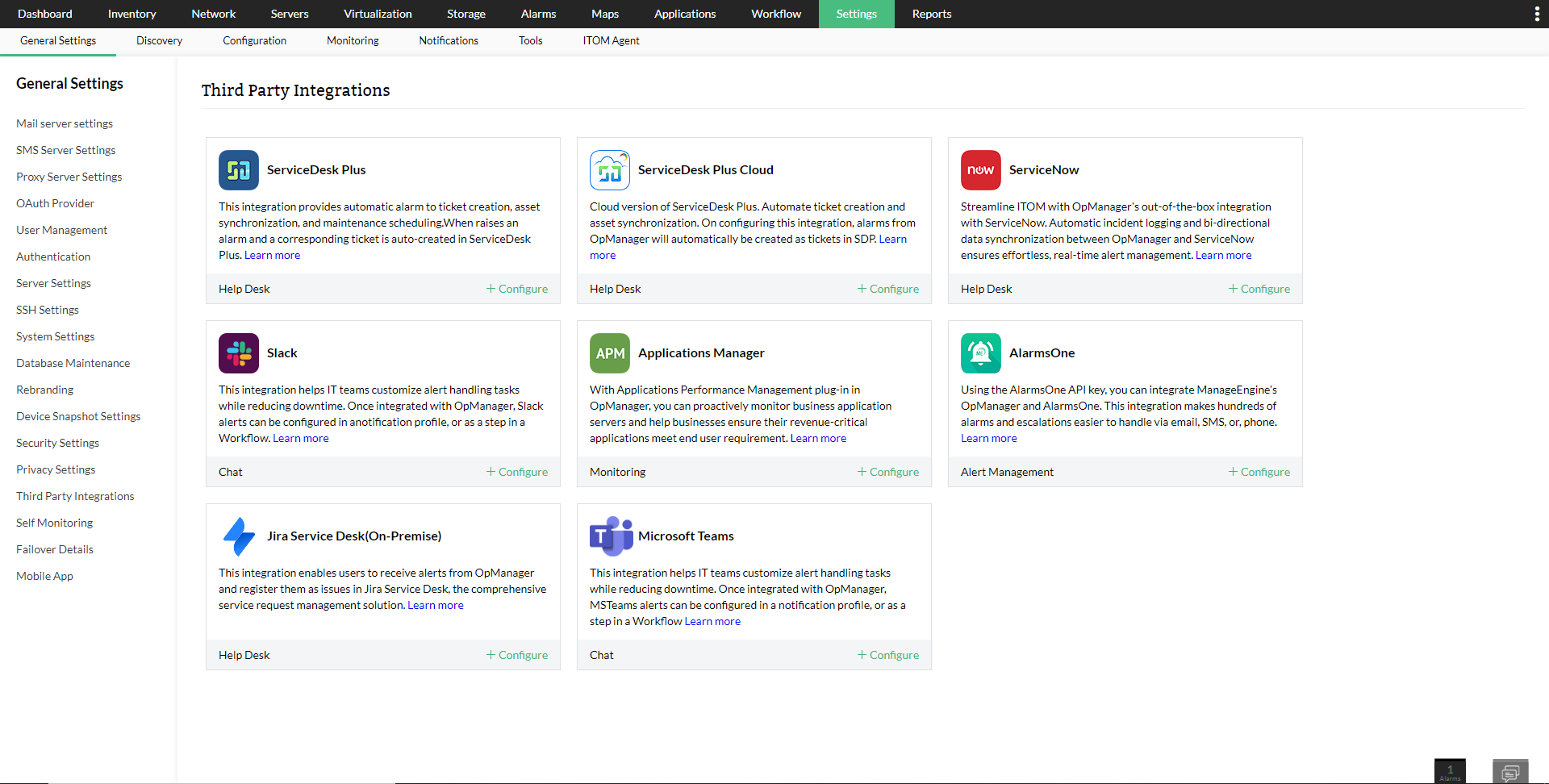Click the ServiceDesk Plus Cloud icon
This screenshot has height=784, width=1549.
pyautogui.click(x=609, y=170)
